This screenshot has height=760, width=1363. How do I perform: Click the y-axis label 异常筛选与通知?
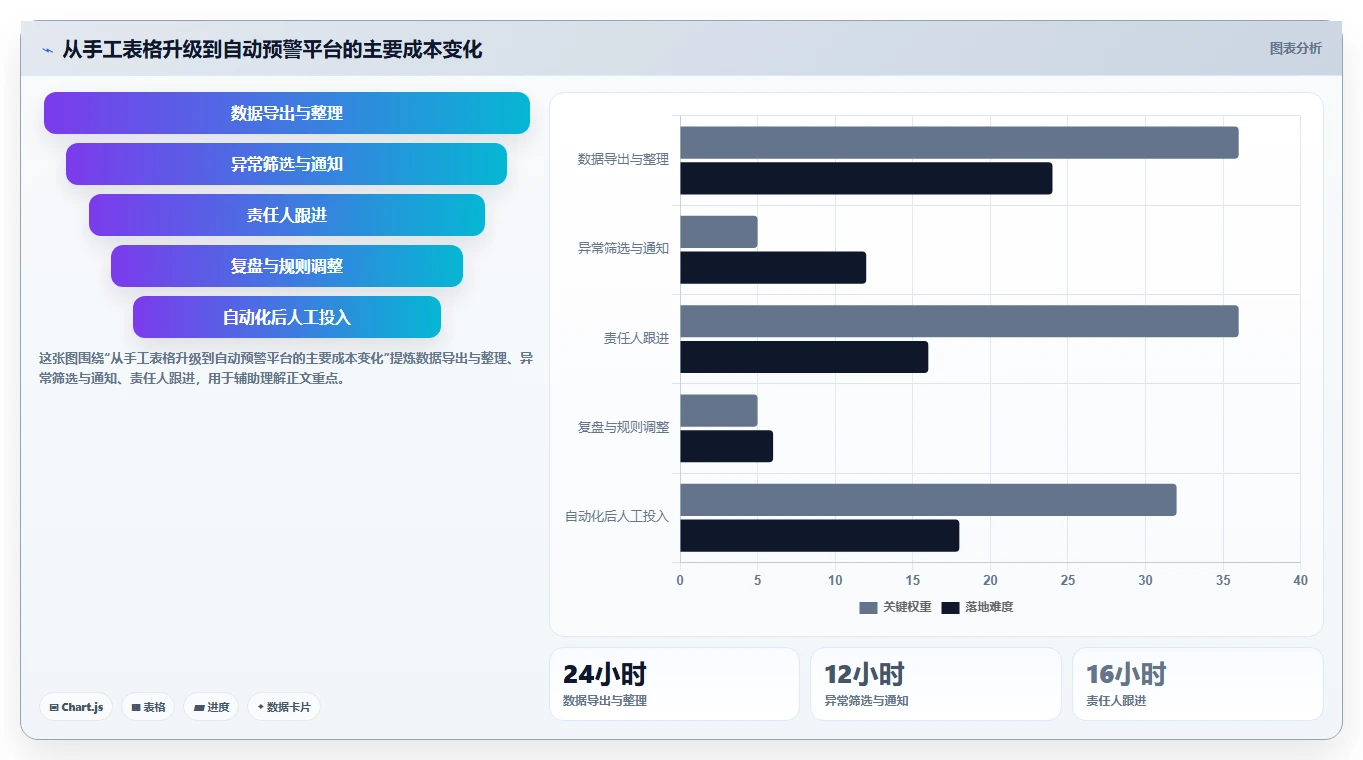click(x=623, y=248)
